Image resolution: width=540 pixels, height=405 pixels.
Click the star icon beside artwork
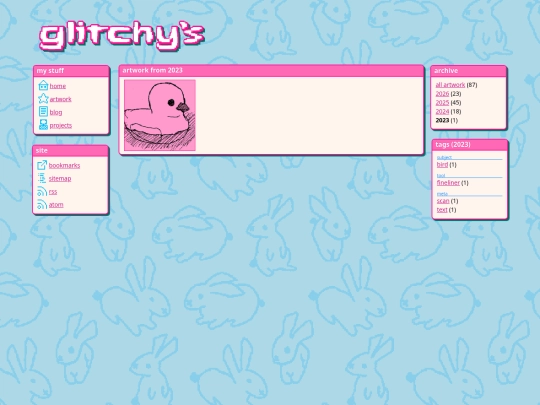tap(43, 98)
